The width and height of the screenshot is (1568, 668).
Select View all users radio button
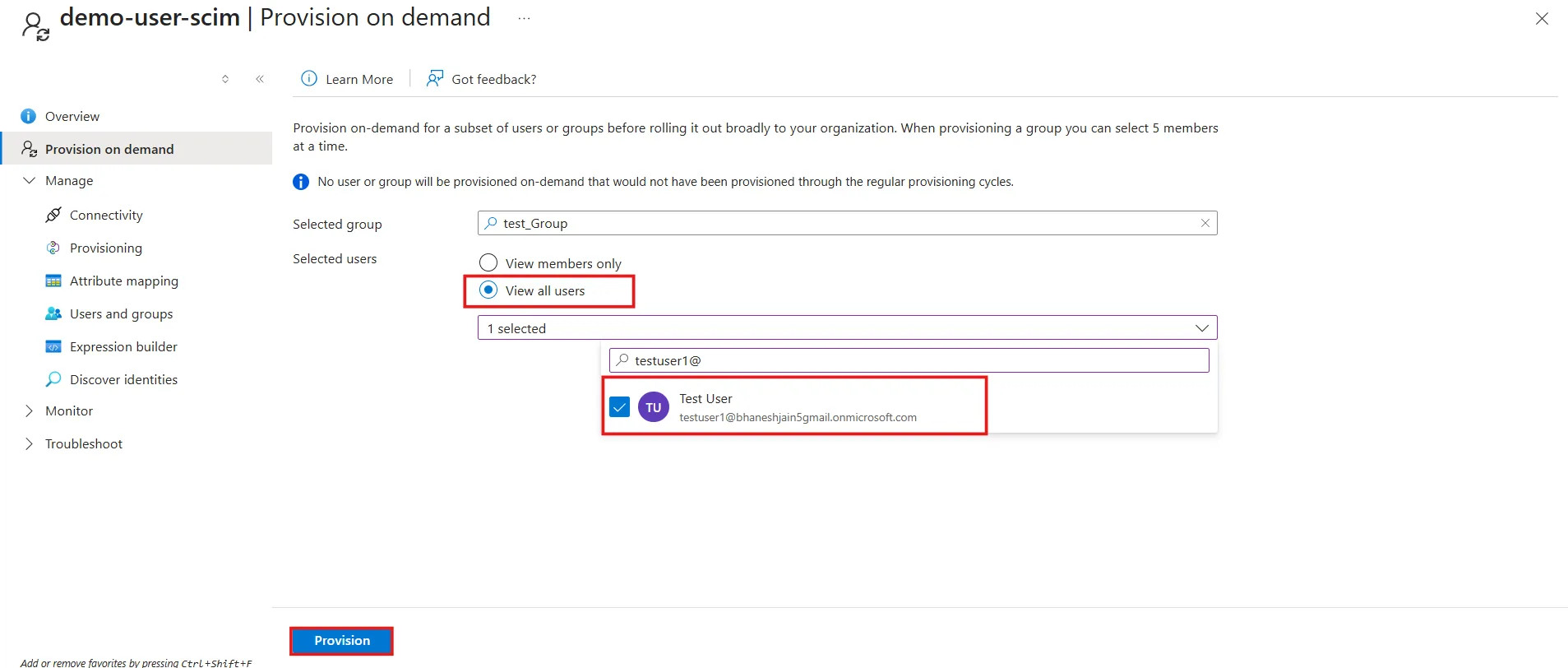pyautogui.click(x=488, y=290)
